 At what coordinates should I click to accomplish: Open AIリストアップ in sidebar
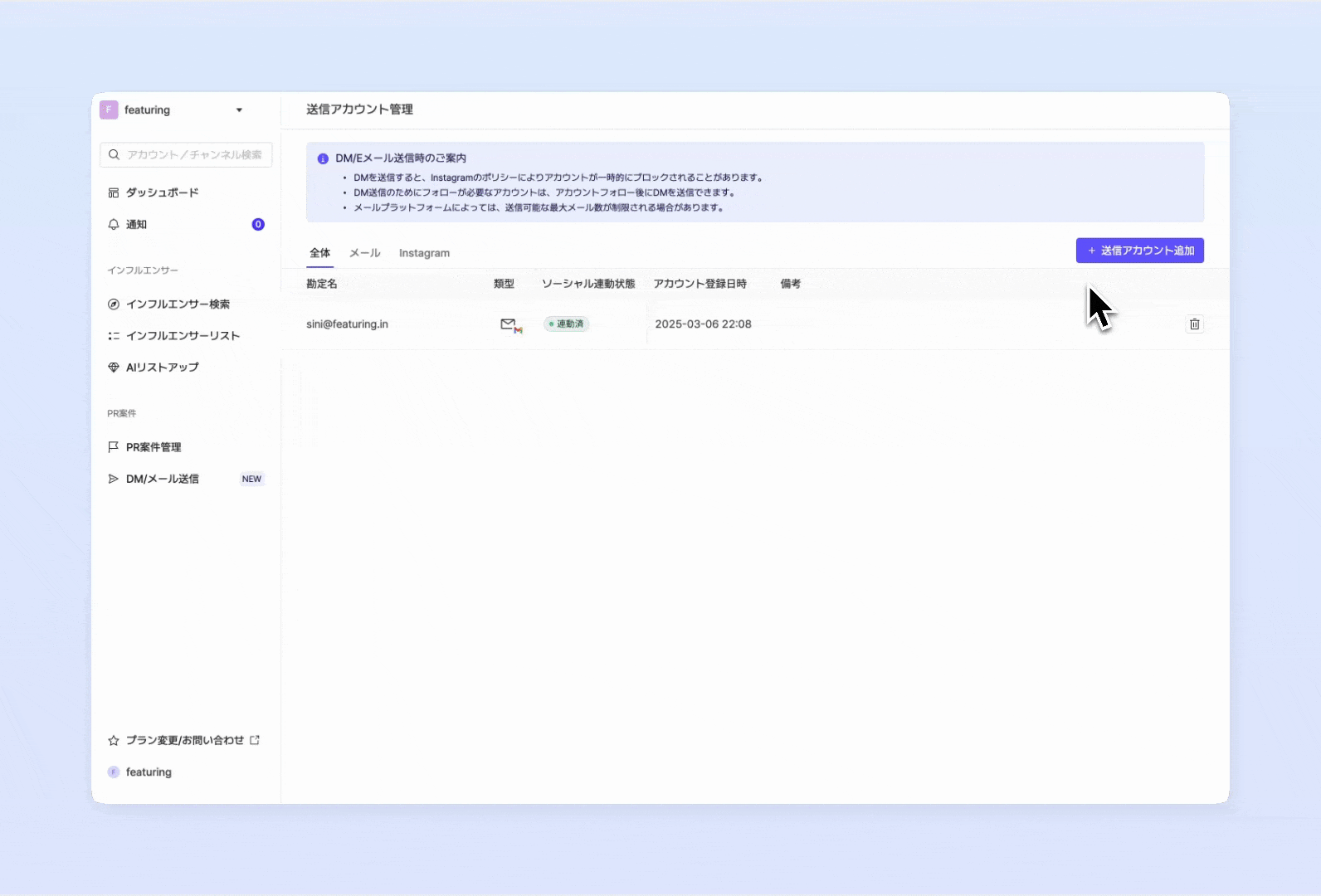point(162,368)
